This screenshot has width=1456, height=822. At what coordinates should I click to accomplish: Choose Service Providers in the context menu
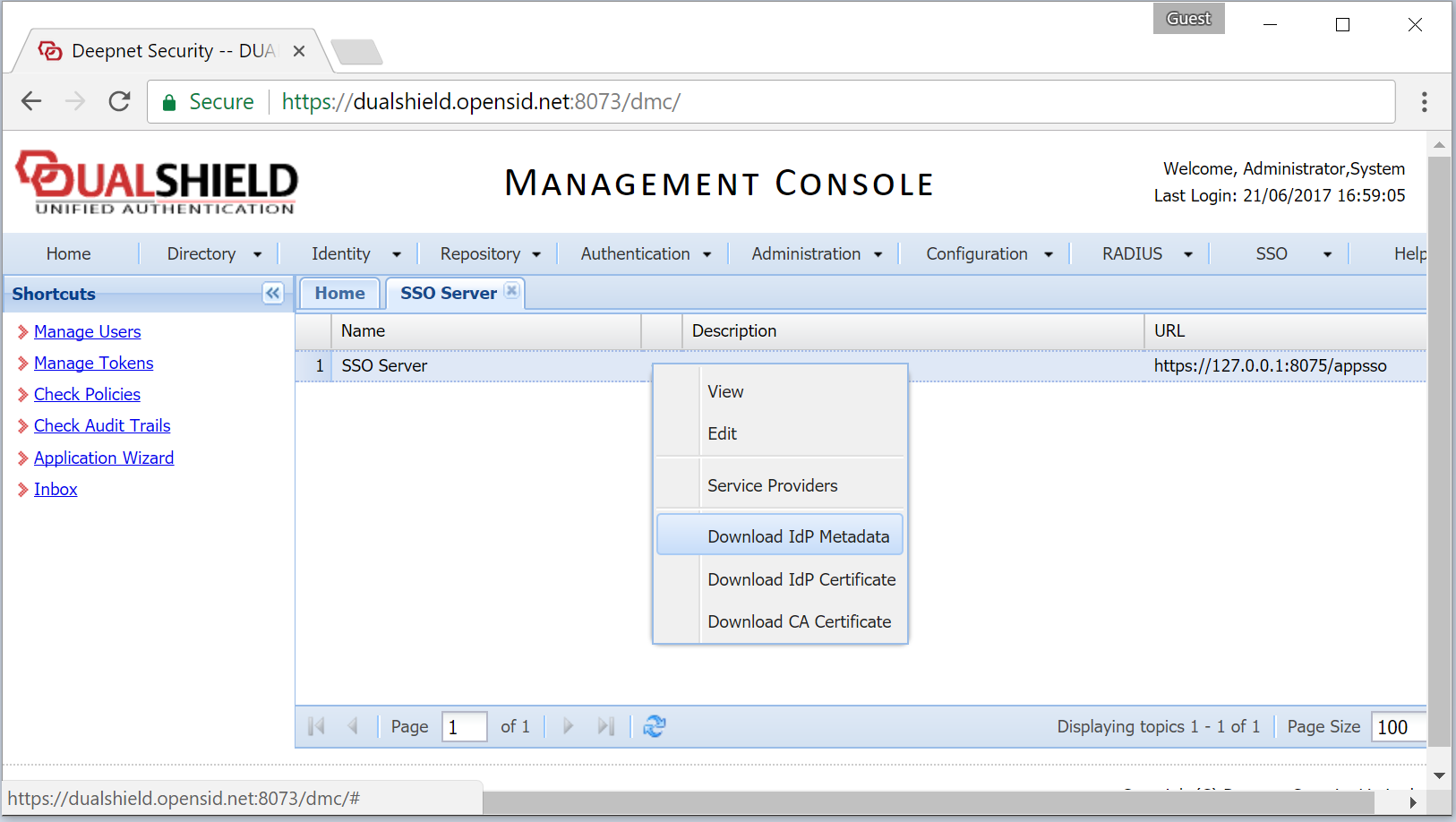(x=772, y=485)
